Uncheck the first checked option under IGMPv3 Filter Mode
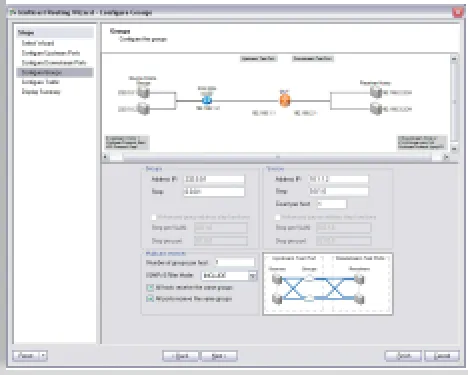Viewport: 468px width, 375px height. (150, 287)
